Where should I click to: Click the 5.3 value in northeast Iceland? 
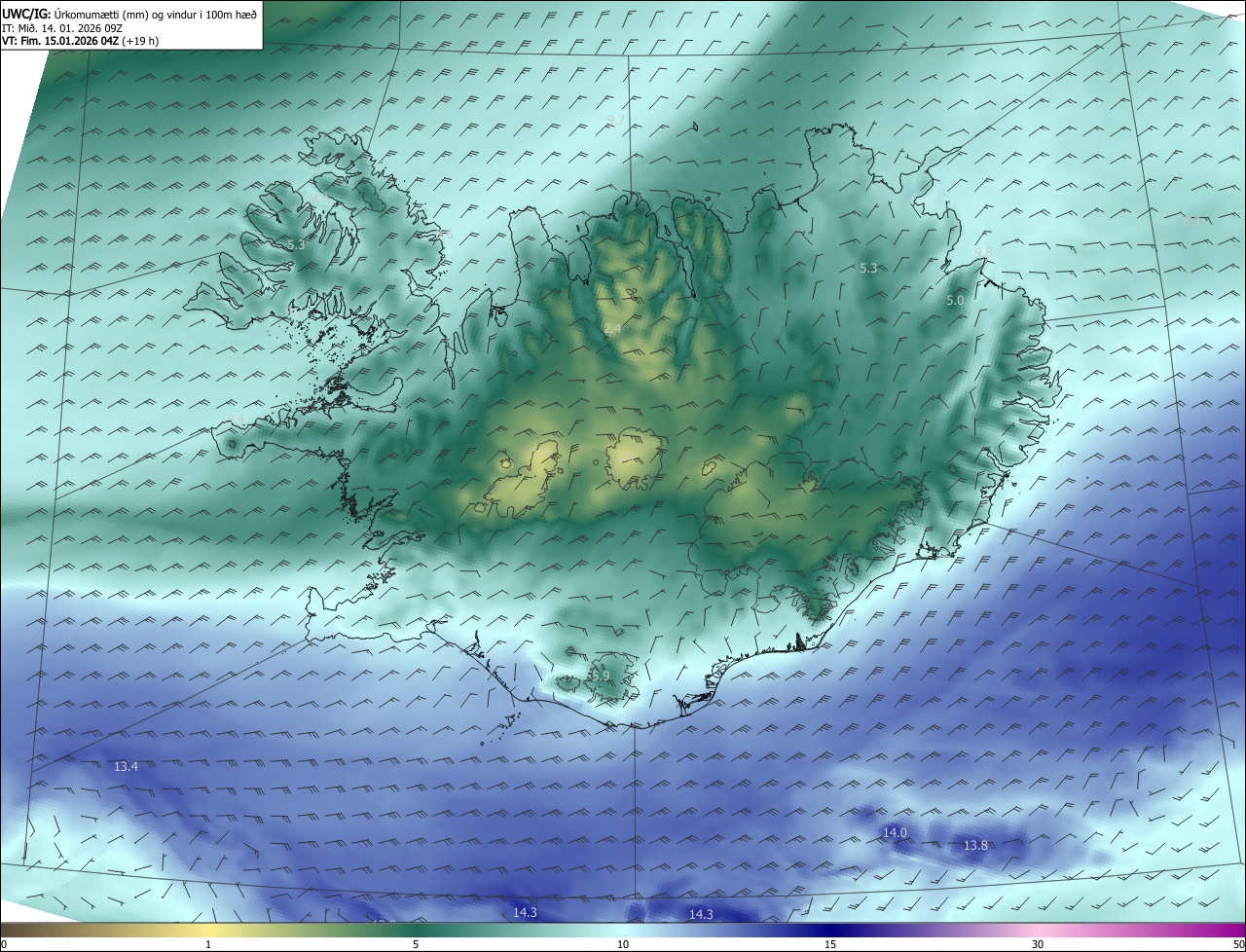pos(869,268)
